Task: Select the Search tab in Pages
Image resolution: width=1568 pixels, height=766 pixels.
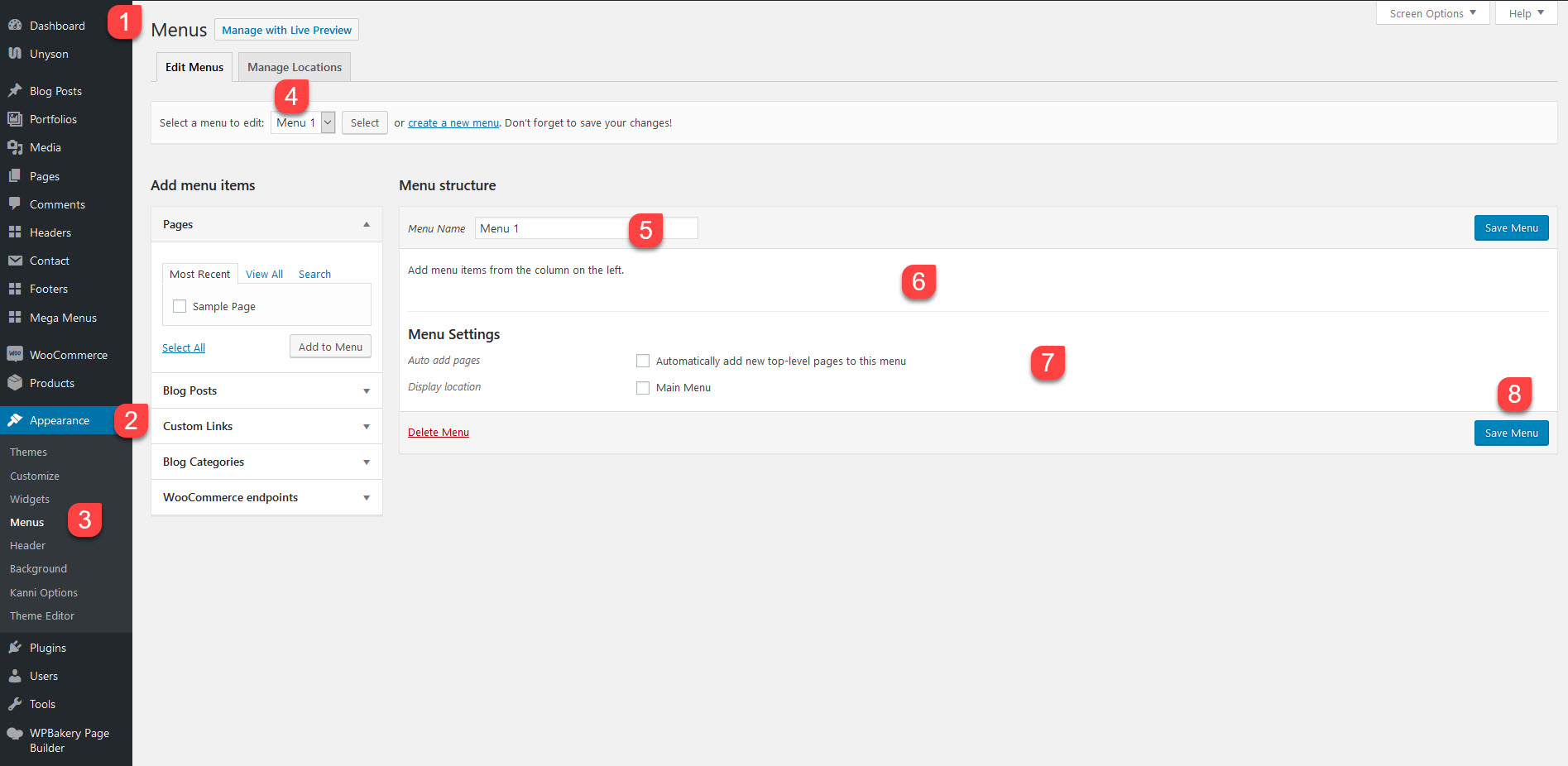Action: [314, 274]
